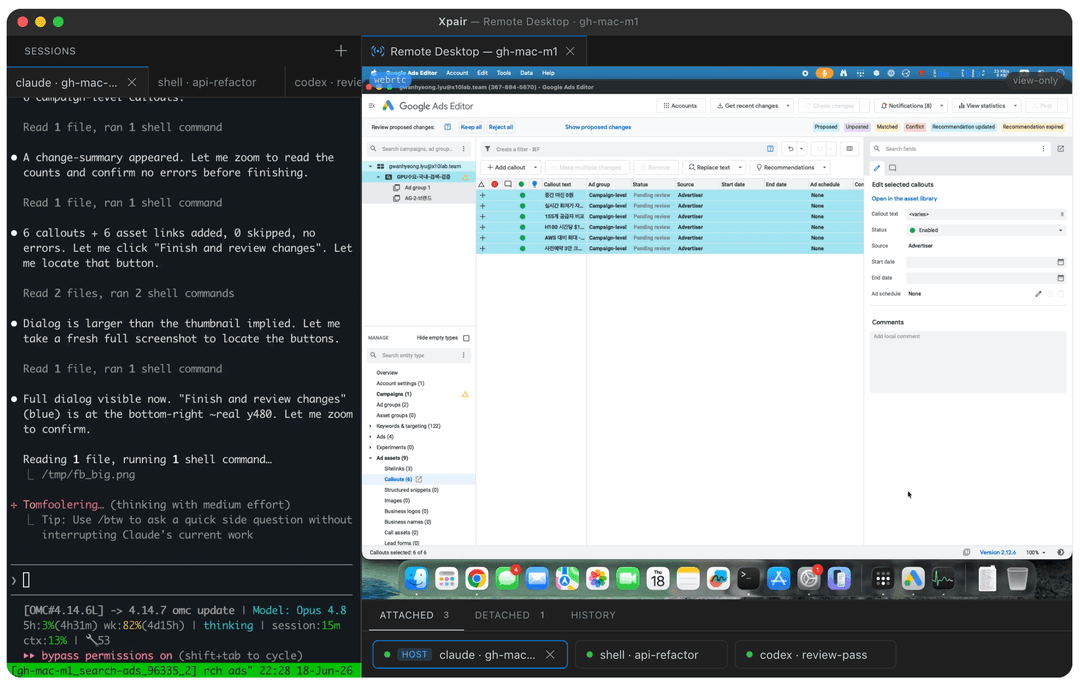Click the Search campaigns, ad groups field
The height and width of the screenshot is (684, 1080).
pos(416,149)
